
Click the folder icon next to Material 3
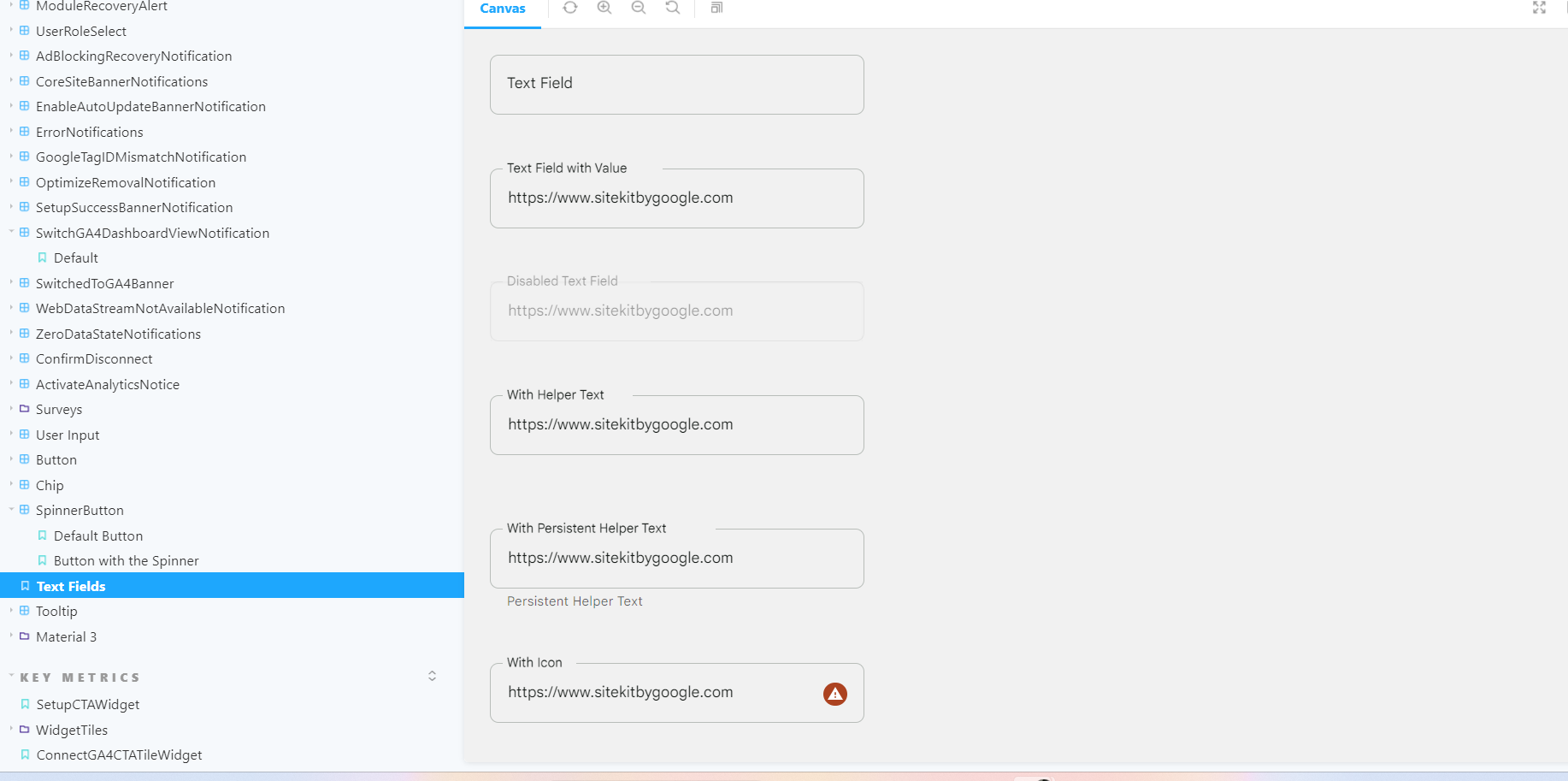(24, 636)
